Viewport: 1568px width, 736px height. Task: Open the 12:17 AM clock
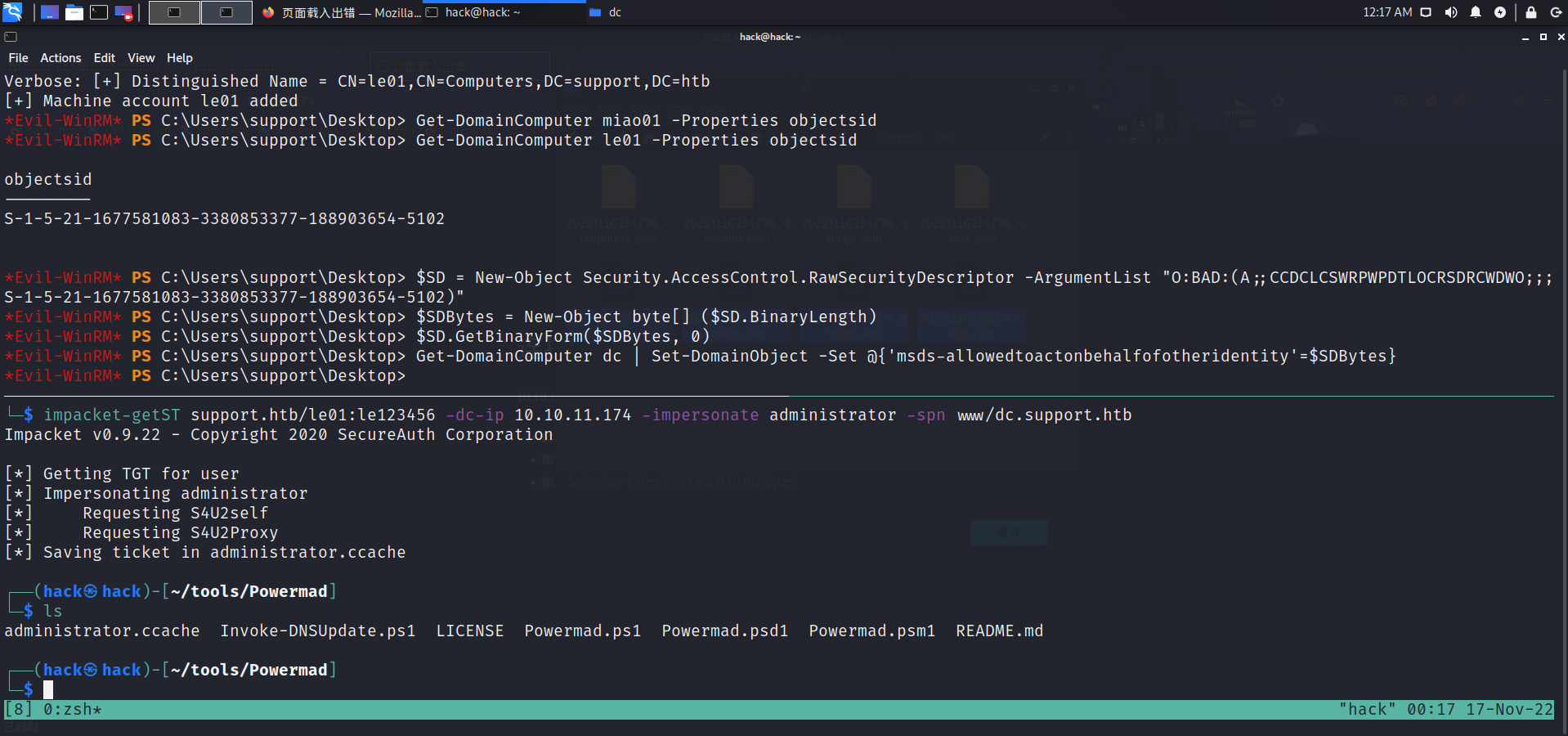tap(1387, 12)
